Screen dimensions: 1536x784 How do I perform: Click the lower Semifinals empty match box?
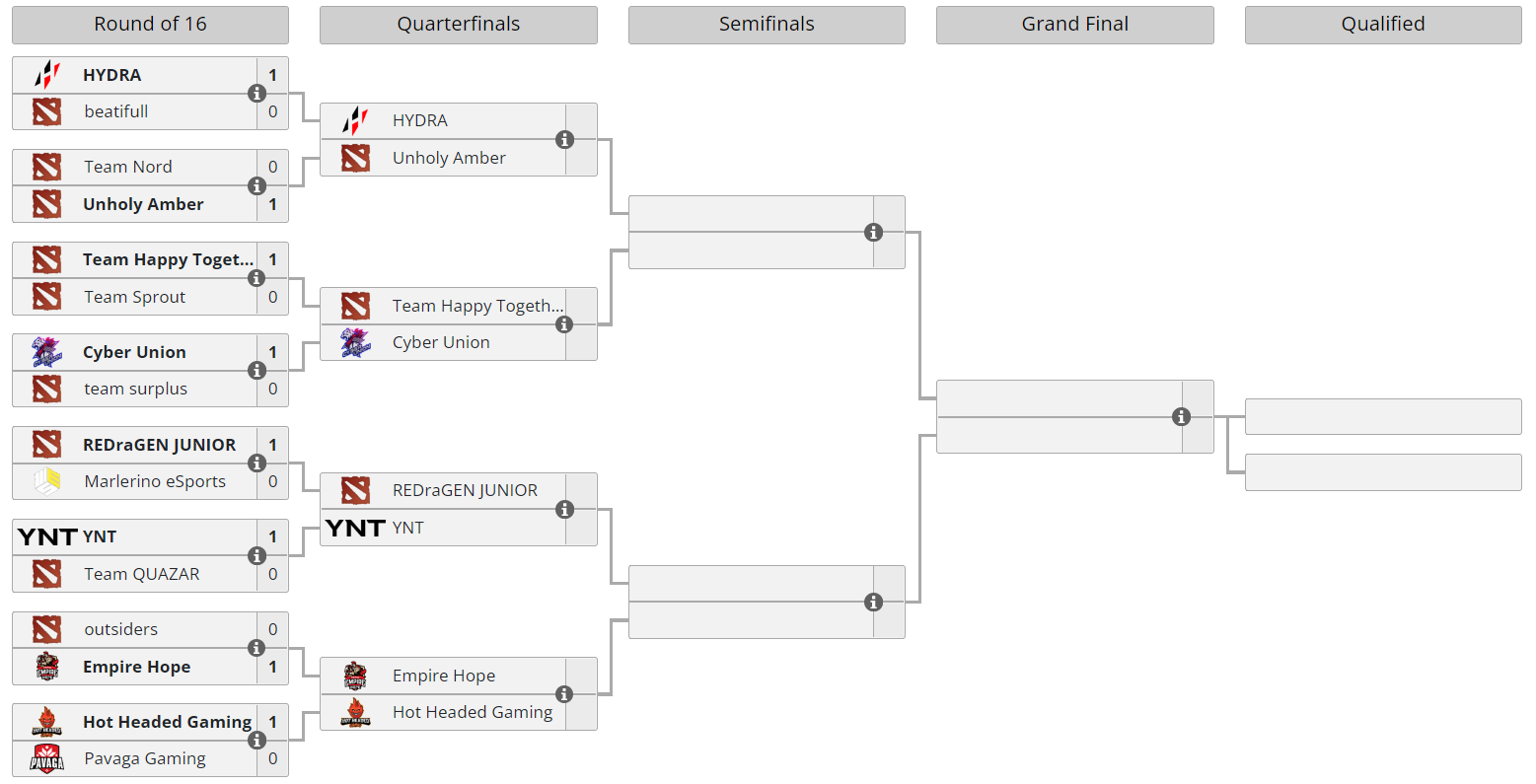750,602
